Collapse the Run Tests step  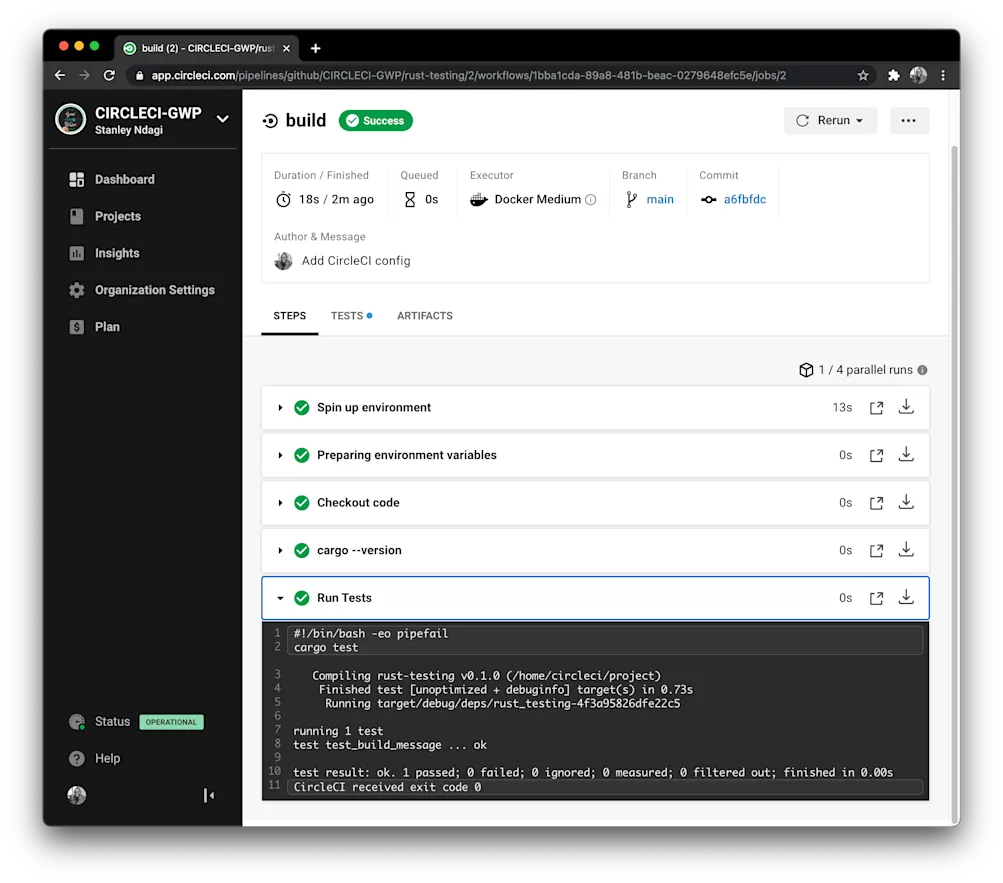[x=280, y=598]
